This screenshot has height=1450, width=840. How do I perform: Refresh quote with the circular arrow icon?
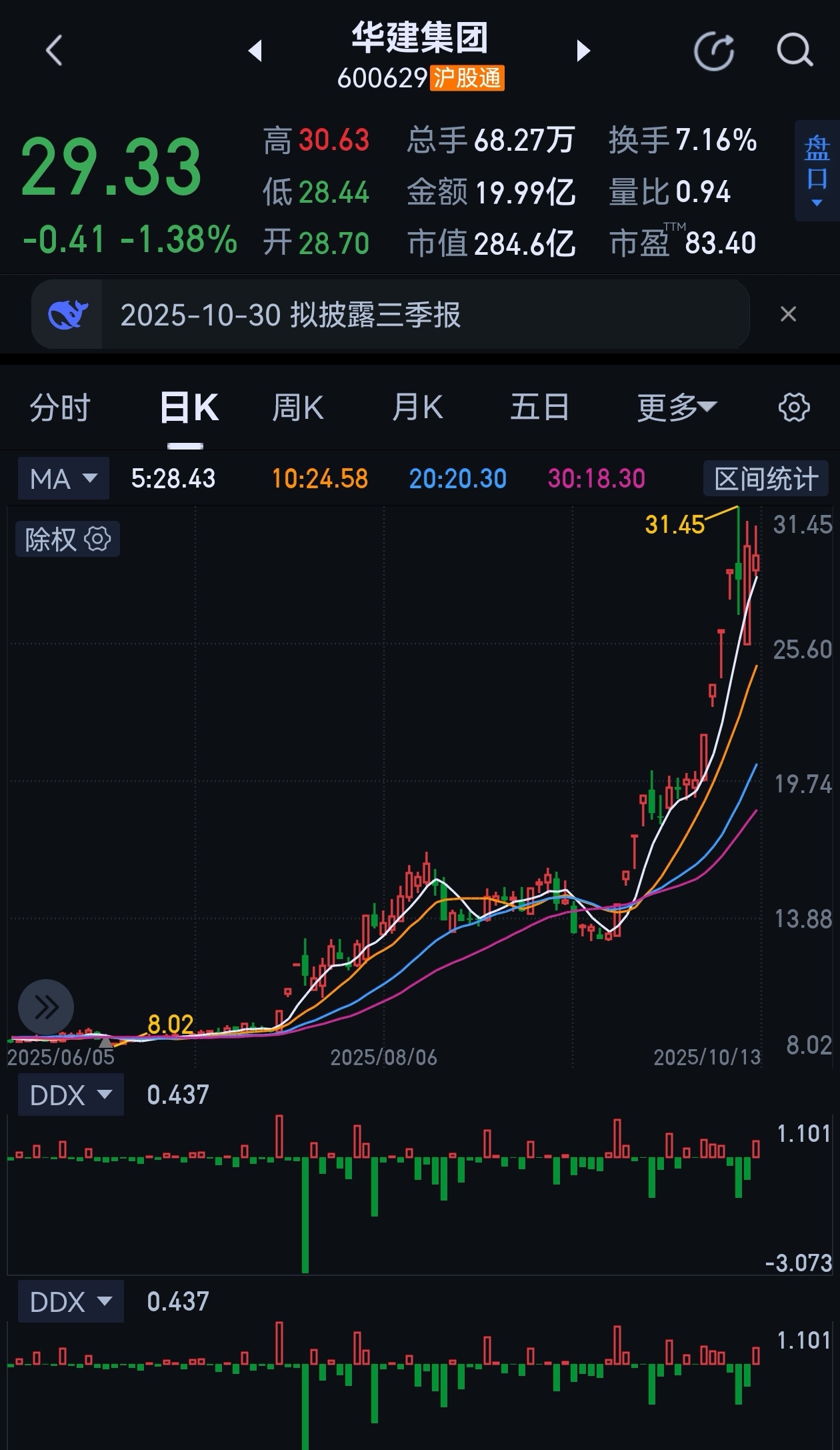coord(714,51)
